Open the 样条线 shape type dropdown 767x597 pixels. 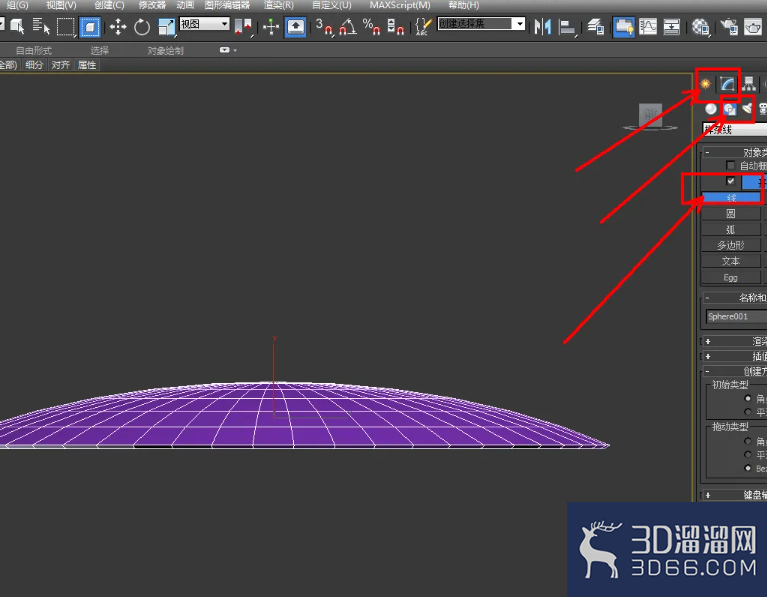coord(734,129)
